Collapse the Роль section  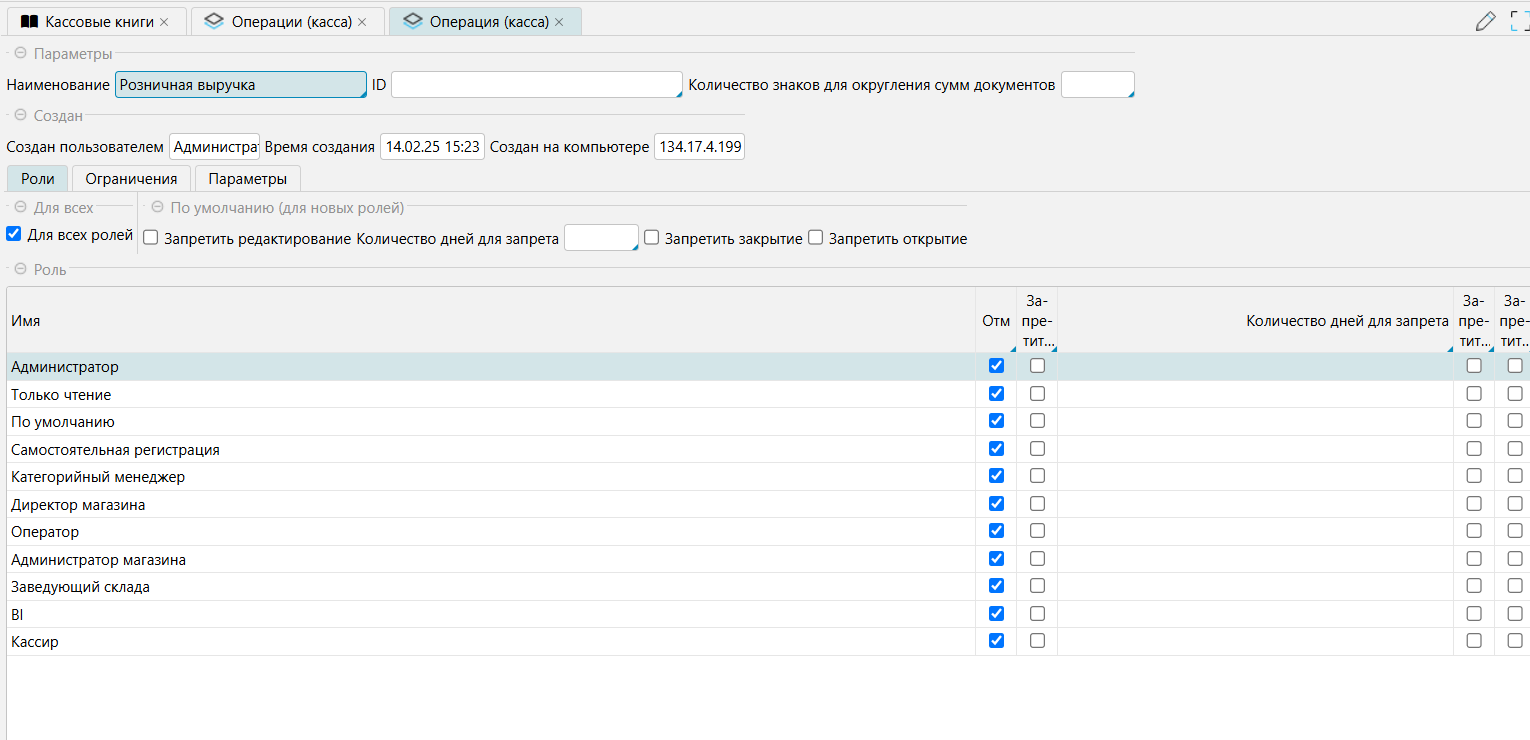click(20, 270)
